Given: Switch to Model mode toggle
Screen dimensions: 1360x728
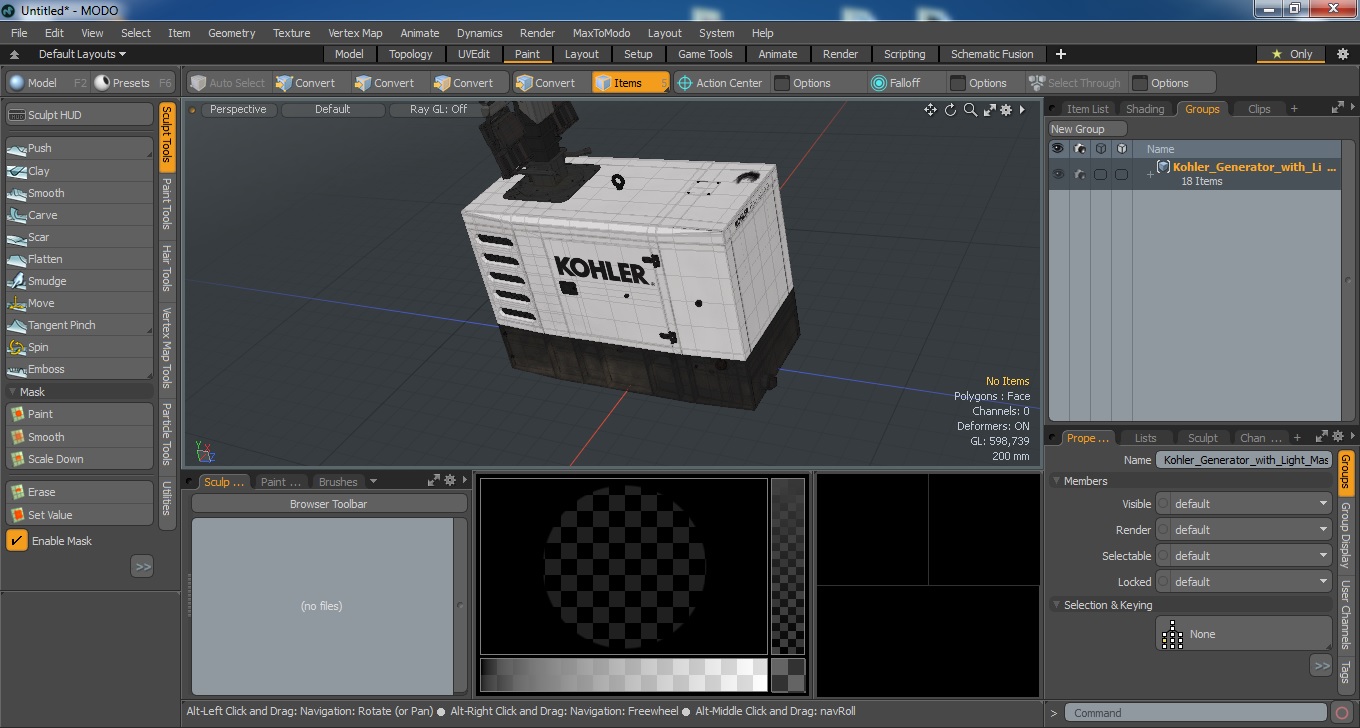Looking at the screenshot, I should click(x=47, y=83).
